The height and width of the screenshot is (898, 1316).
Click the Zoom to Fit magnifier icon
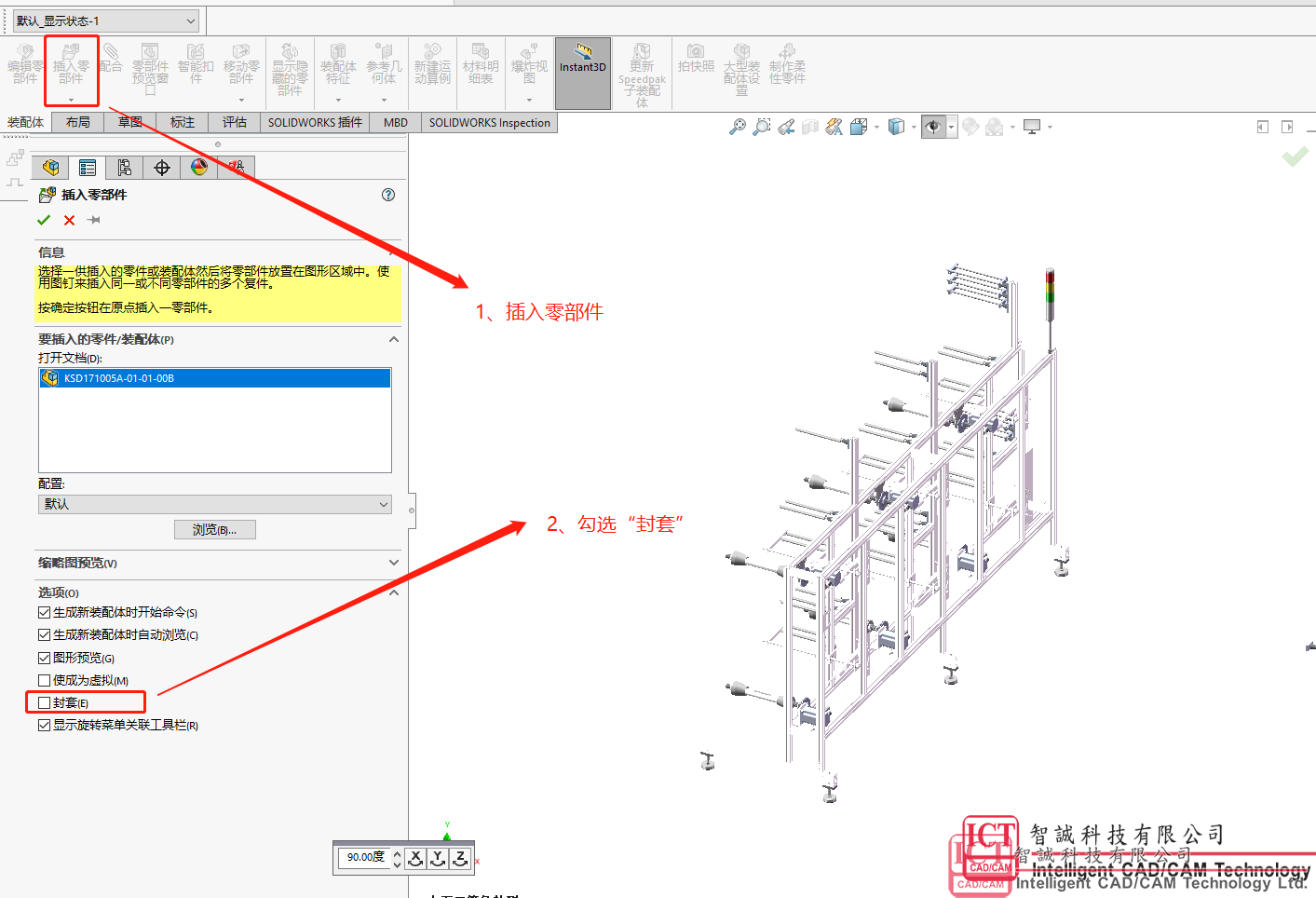click(737, 127)
